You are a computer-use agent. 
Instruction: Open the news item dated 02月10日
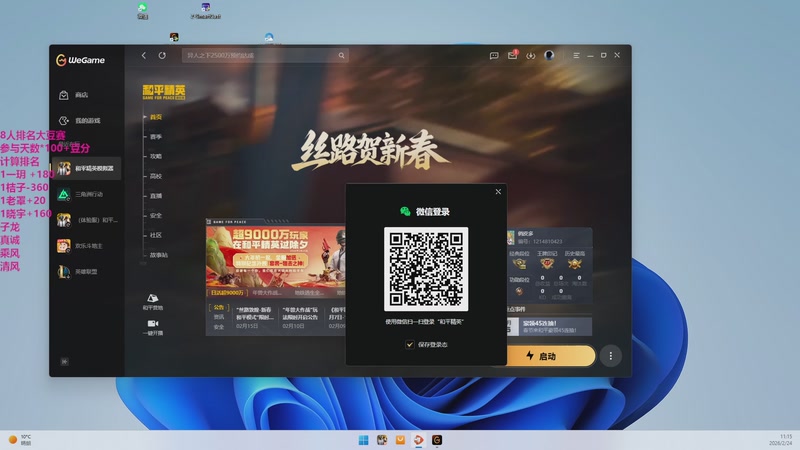tap(301, 317)
